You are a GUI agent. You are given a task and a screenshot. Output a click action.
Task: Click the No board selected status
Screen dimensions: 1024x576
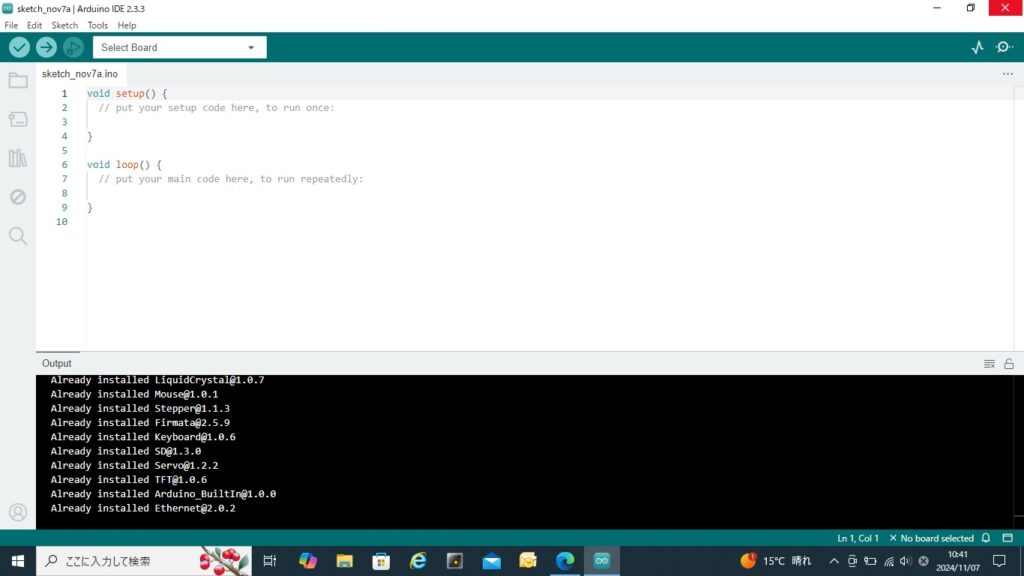(x=931, y=538)
